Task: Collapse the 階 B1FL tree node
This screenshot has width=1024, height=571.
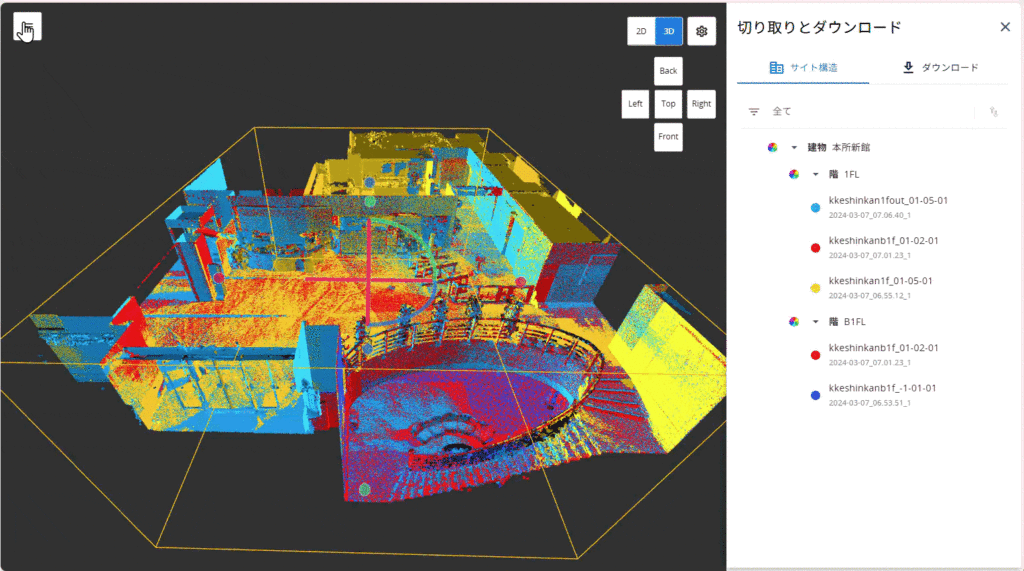Action: point(815,322)
